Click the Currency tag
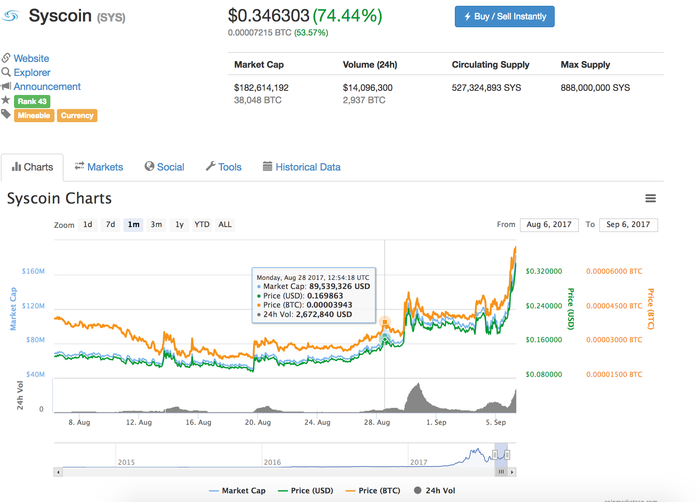The height and width of the screenshot is (502, 700). [77, 115]
